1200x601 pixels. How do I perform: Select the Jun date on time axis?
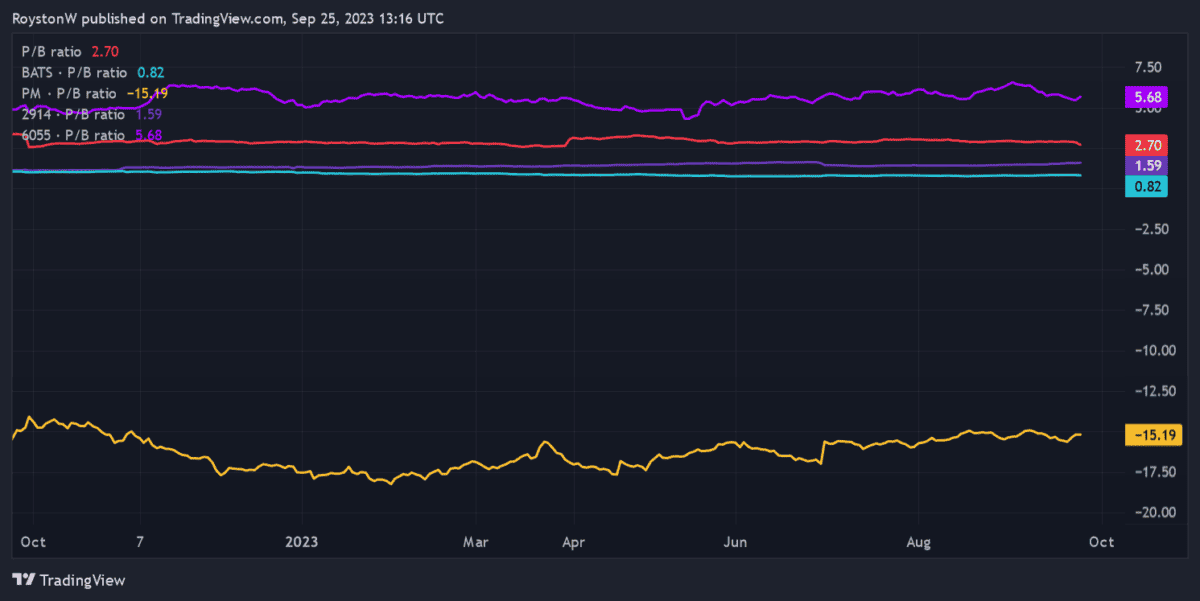tap(735, 542)
